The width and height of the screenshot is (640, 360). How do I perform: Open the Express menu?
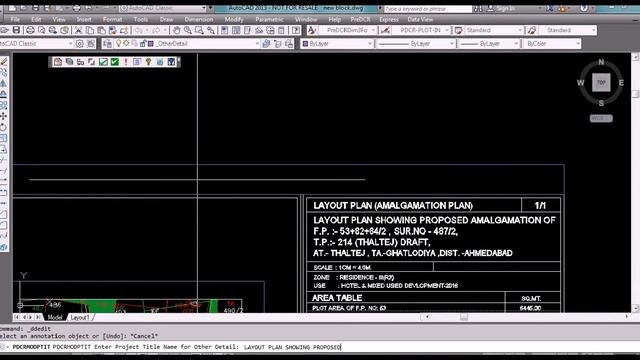coord(389,19)
